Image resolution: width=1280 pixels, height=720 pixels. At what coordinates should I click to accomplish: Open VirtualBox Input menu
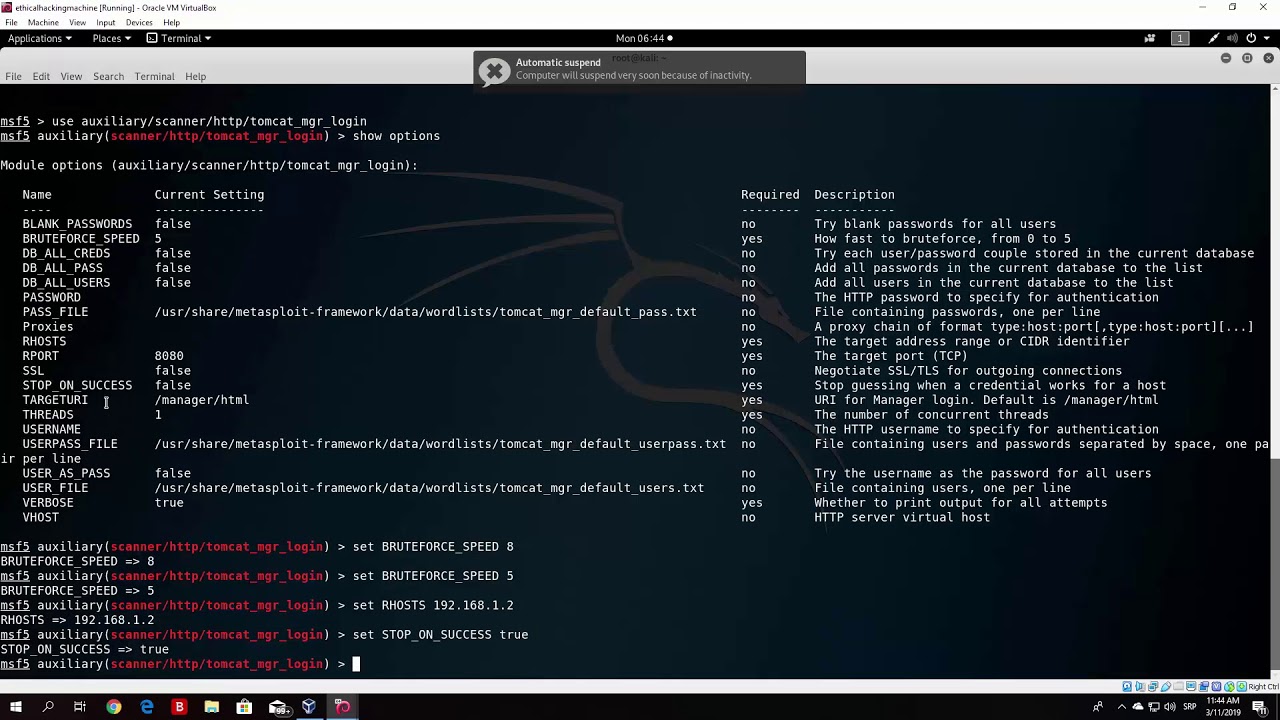point(105,22)
